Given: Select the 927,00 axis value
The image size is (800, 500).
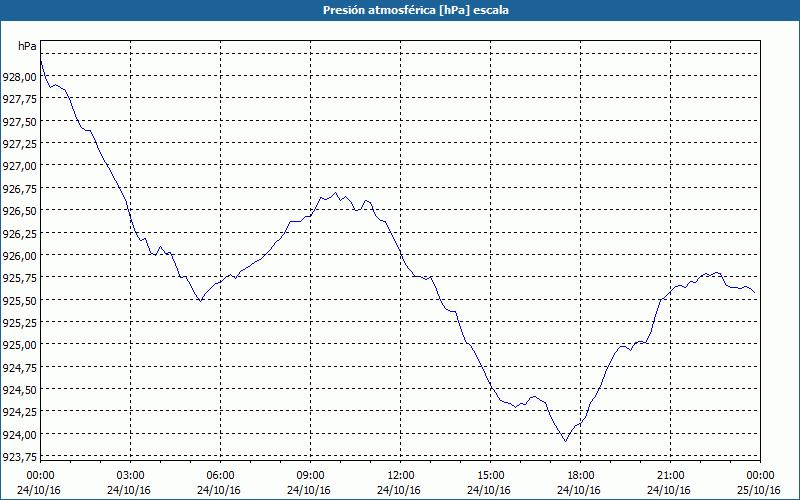Looking at the screenshot, I should point(20,166).
